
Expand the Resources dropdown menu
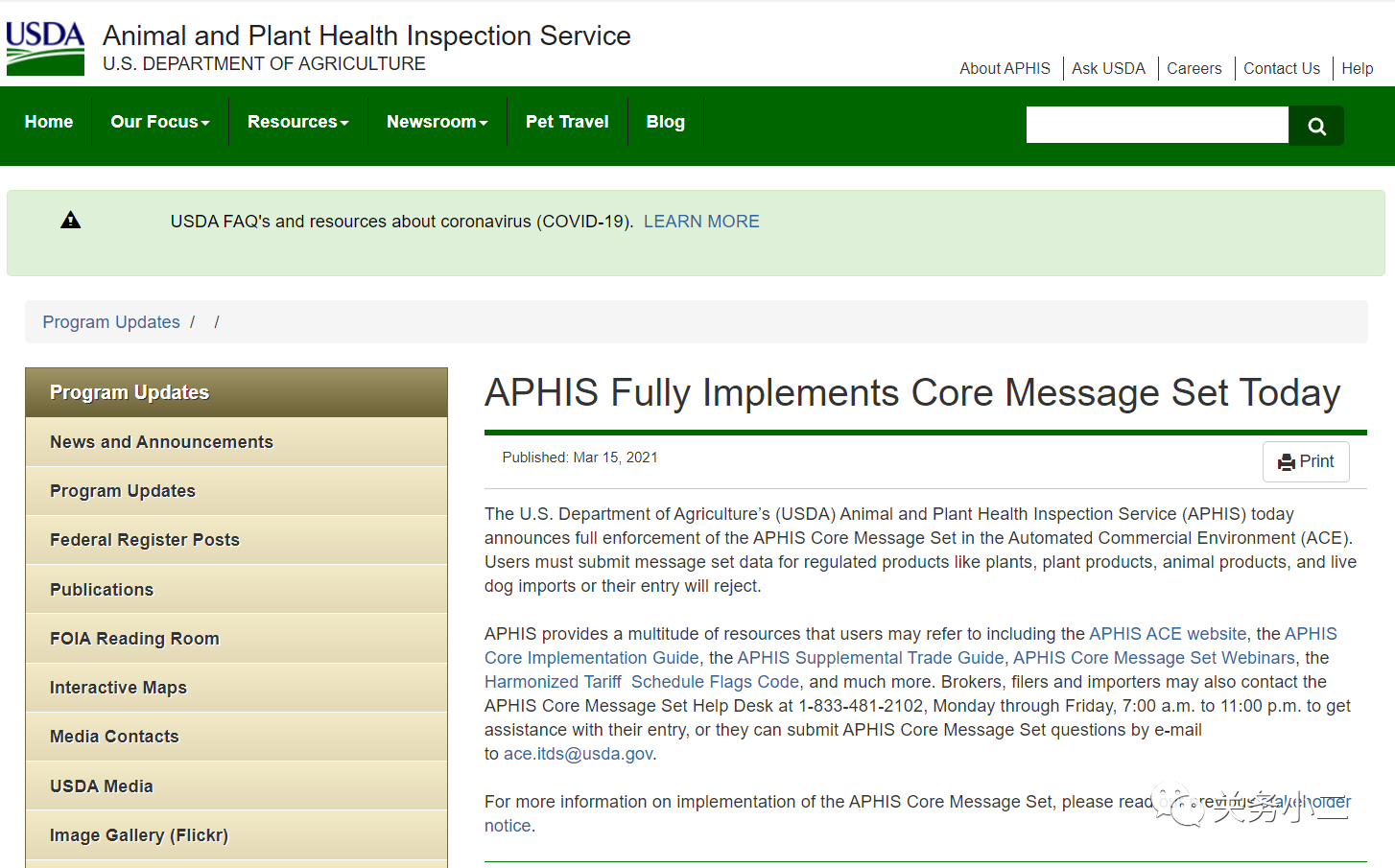pyautogui.click(x=298, y=122)
